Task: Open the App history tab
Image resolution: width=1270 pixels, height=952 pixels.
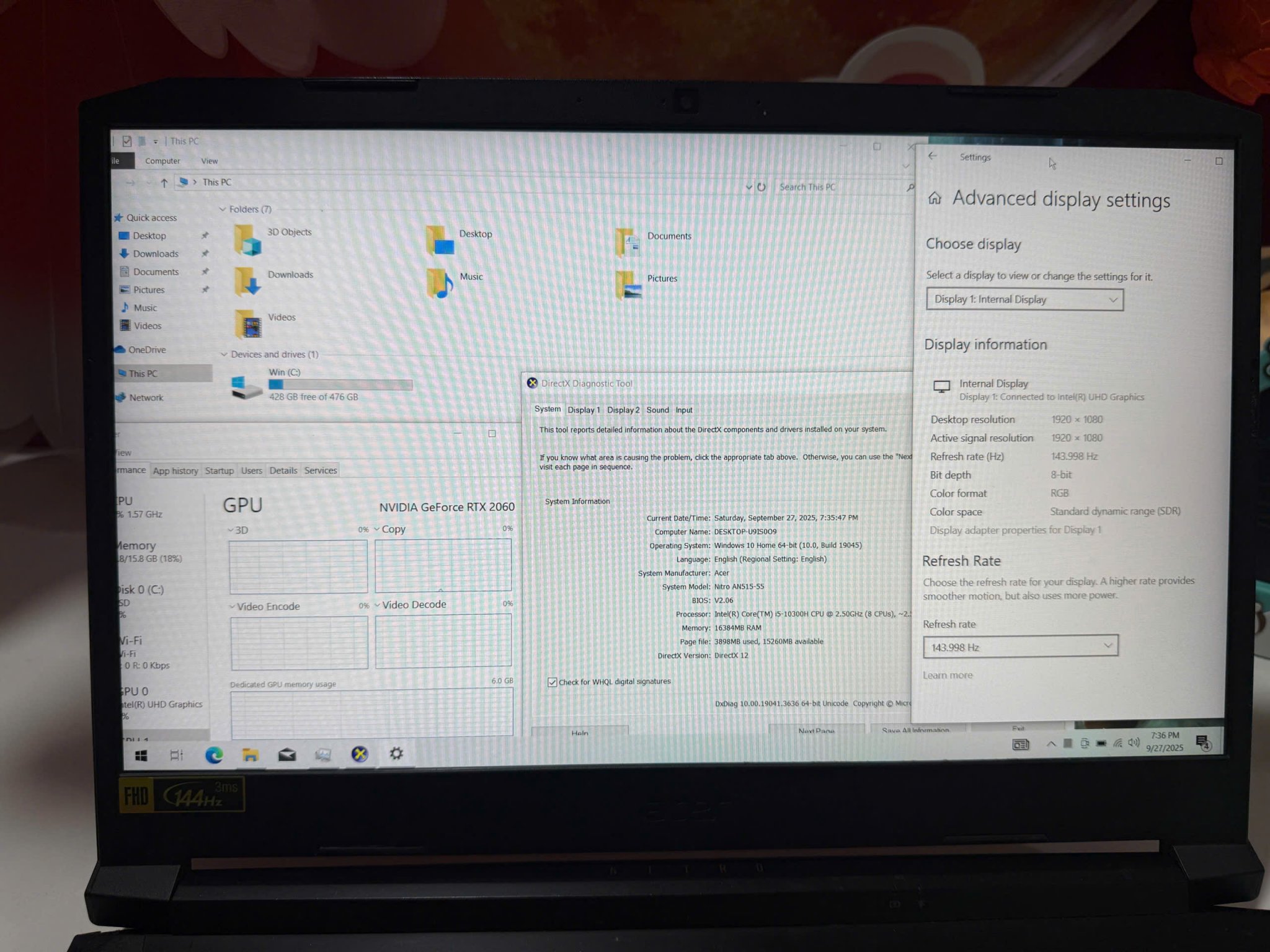Action: coord(175,471)
